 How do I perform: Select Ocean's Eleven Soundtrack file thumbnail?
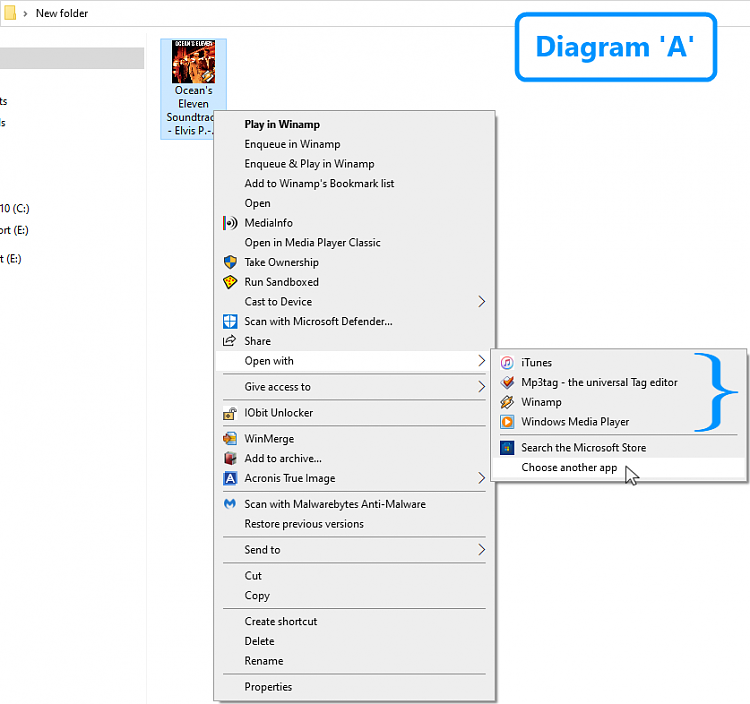(x=193, y=62)
